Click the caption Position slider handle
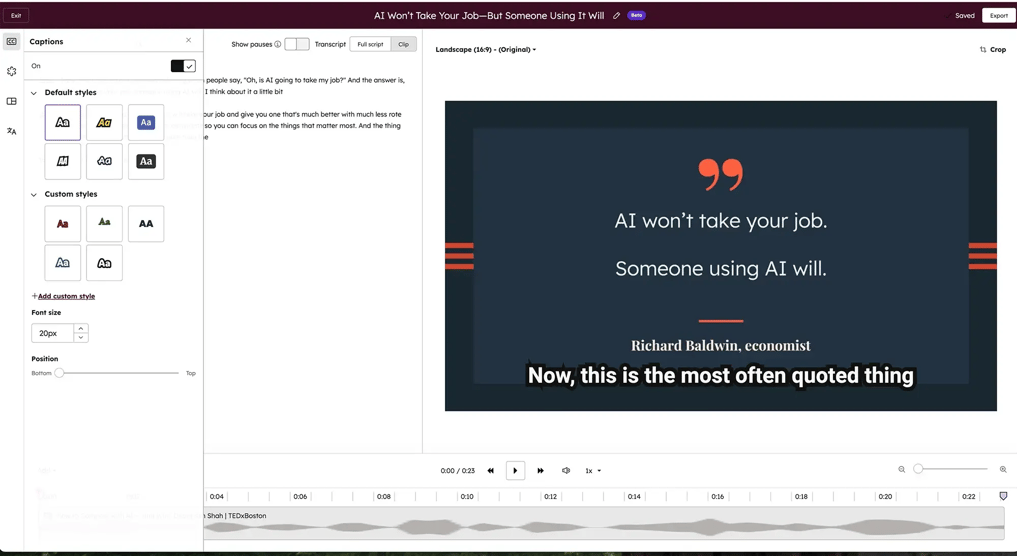 click(59, 373)
